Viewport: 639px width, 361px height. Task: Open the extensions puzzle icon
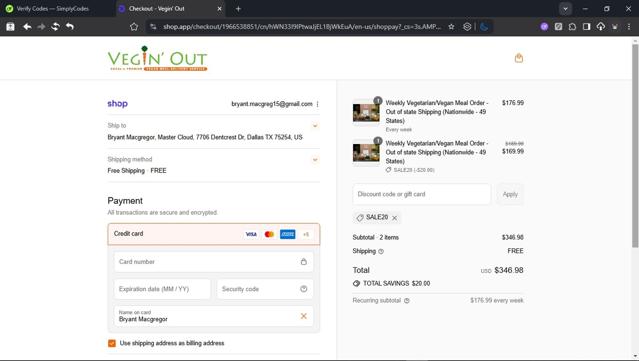click(x=572, y=26)
